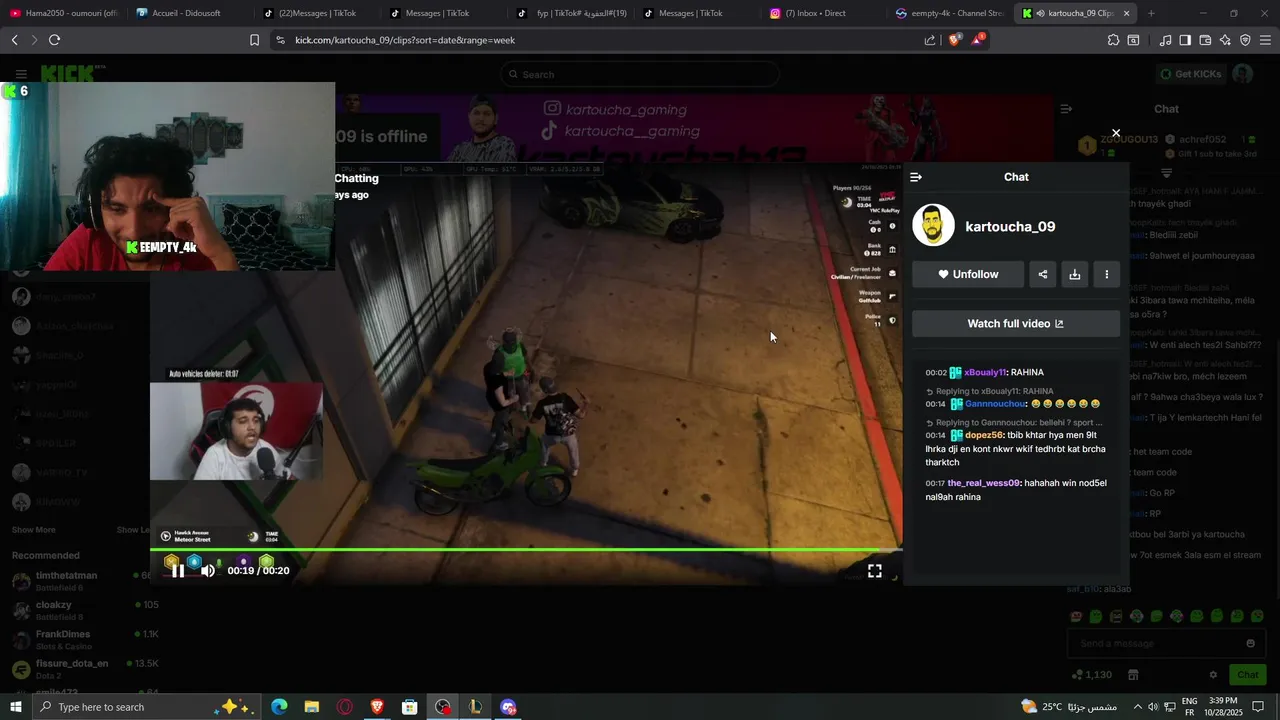This screenshot has height=720, width=1280.
Task: Open a new browser tab
Action: click(1151, 13)
